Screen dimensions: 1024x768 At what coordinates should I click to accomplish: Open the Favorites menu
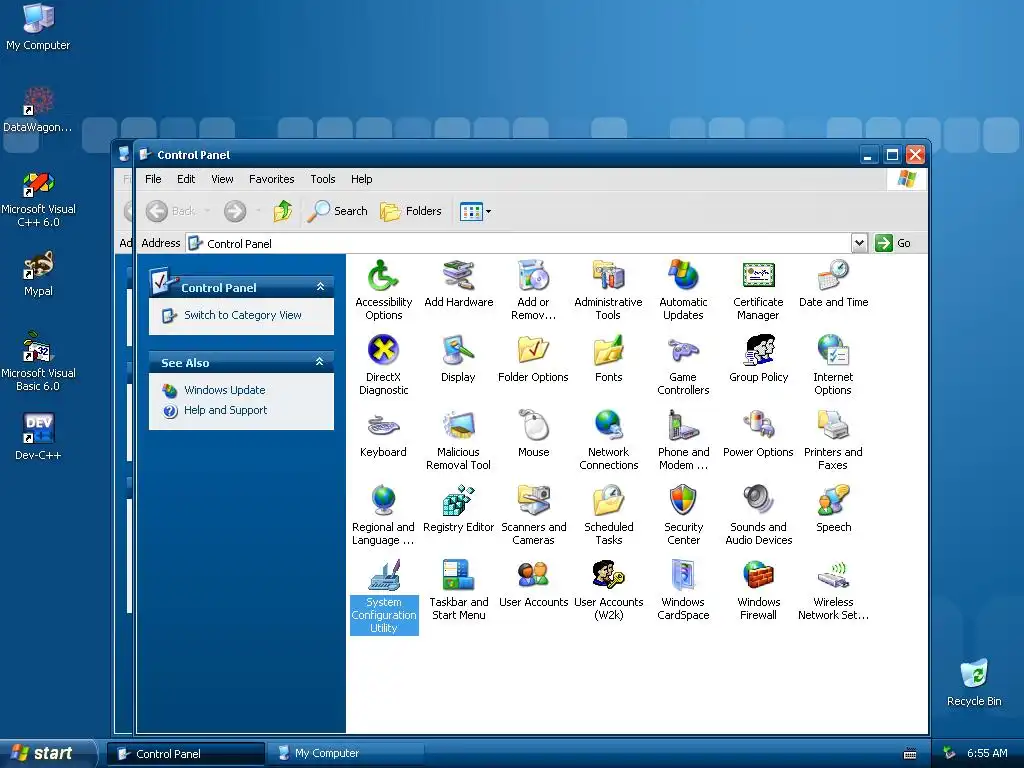click(272, 179)
